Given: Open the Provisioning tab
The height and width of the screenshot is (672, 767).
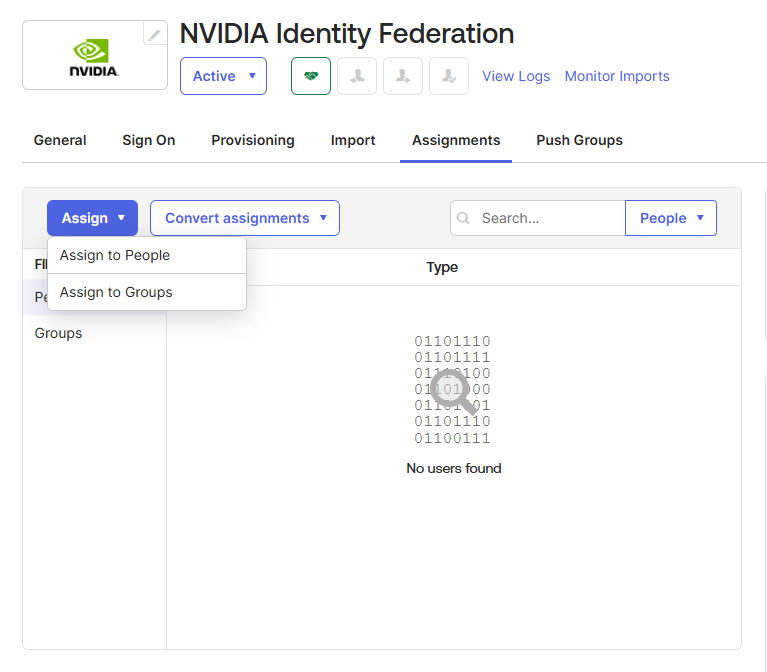Looking at the screenshot, I should point(253,140).
